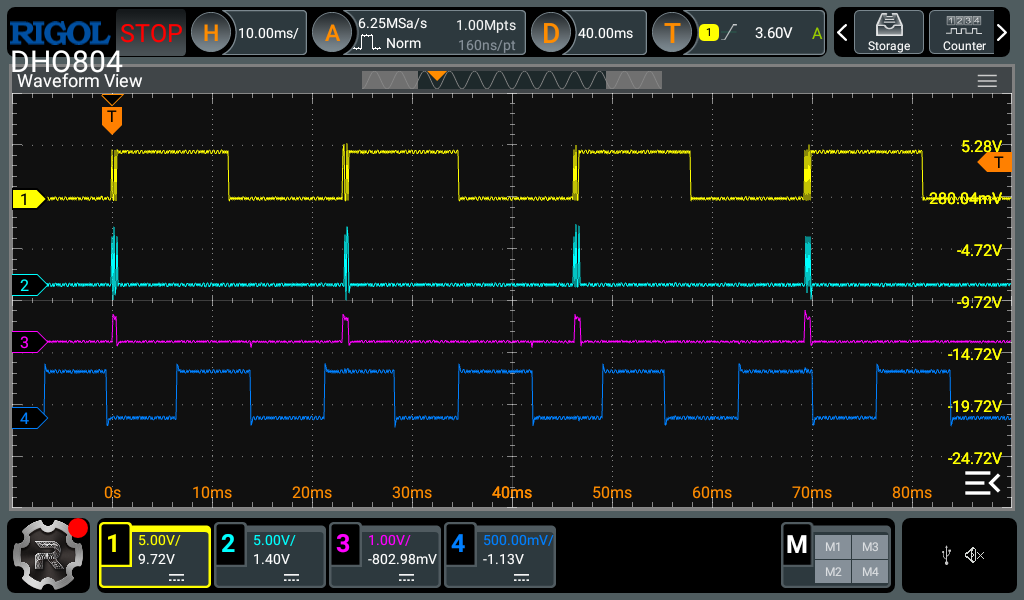
Task: Tap the 40.00ms delay value
Action: (x=605, y=33)
